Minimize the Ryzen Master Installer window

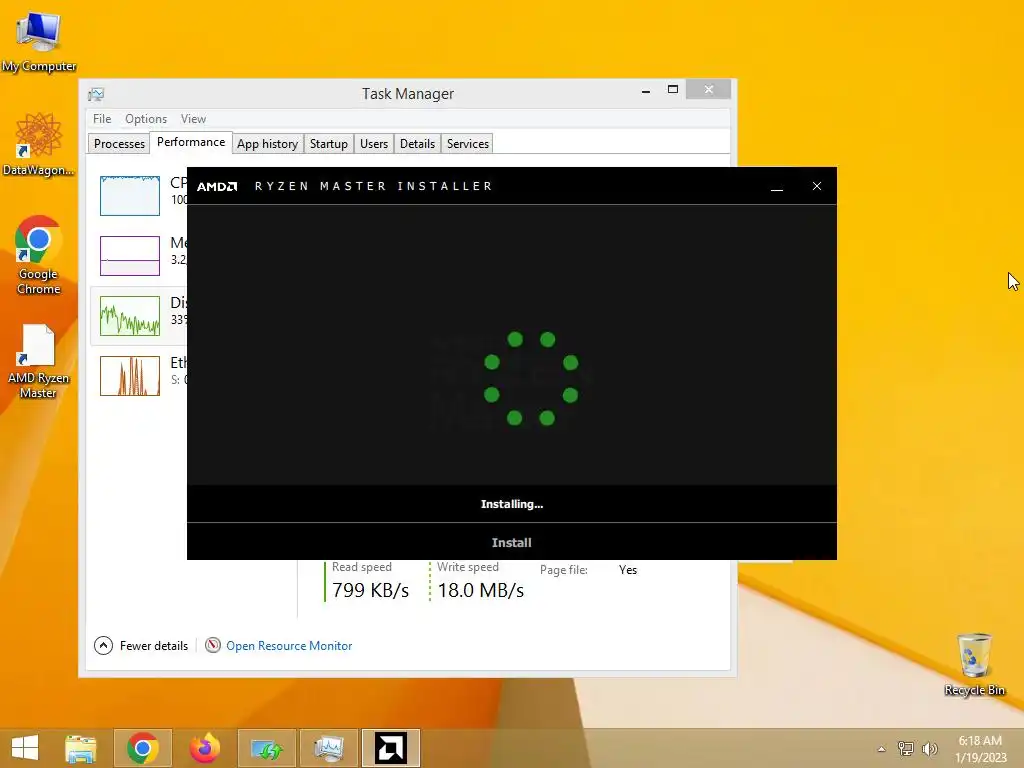(x=776, y=187)
